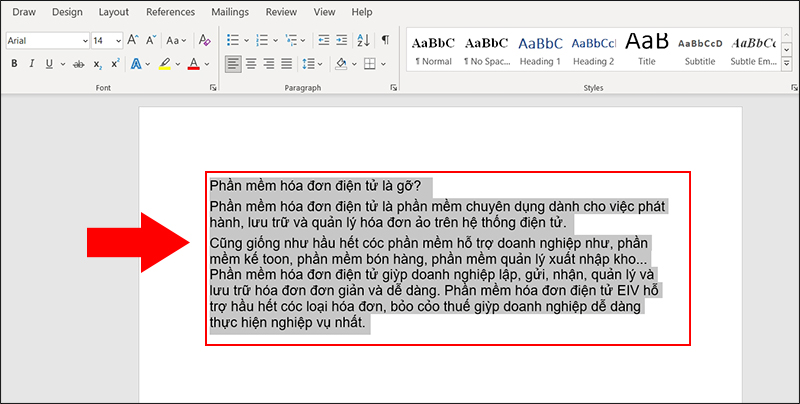Screen dimensions: 800x404
Task: Expand the line spacing options
Action: tap(310, 64)
